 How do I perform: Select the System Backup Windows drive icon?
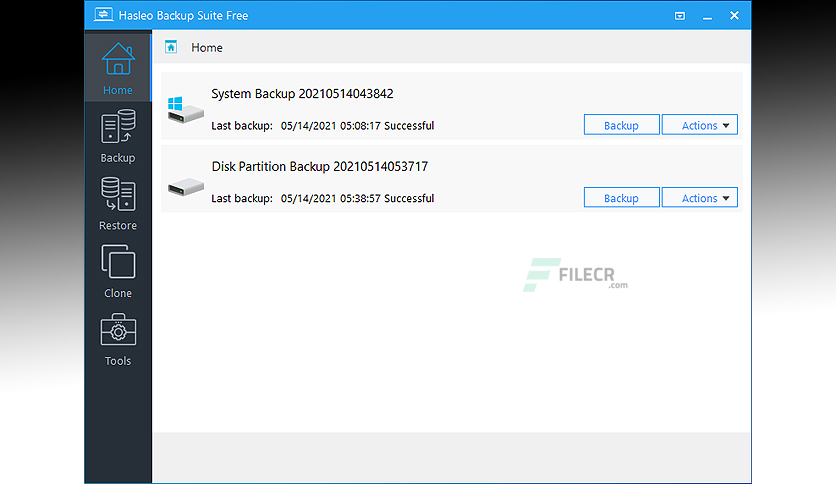coord(186,109)
